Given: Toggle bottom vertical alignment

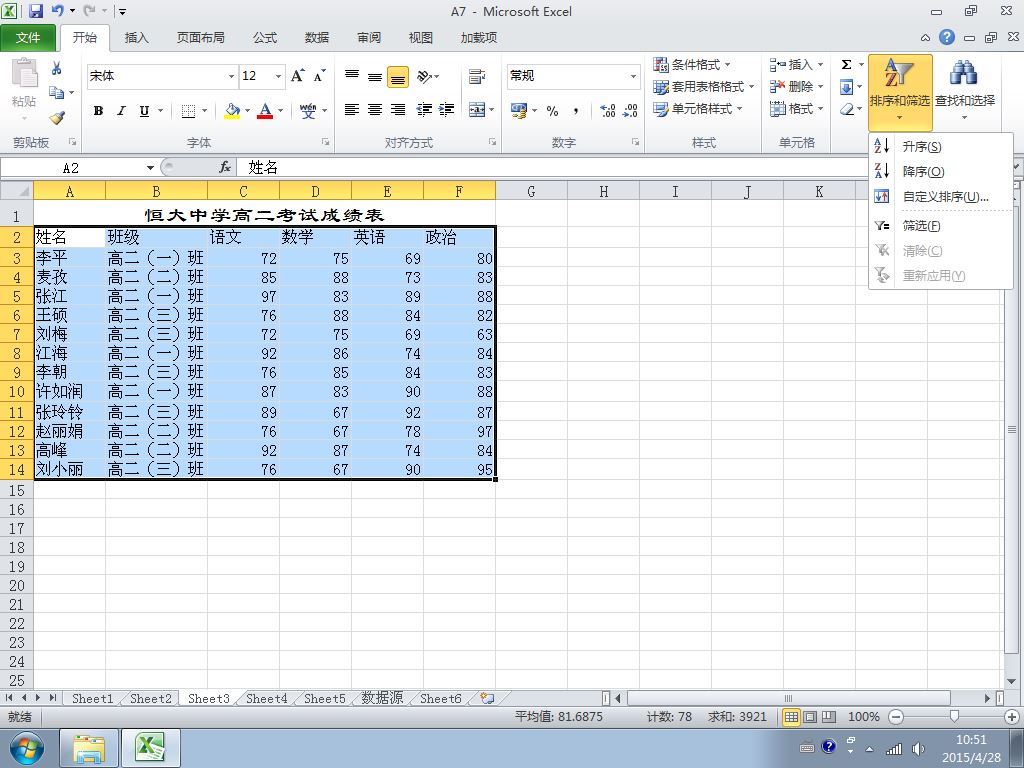Looking at the screenshot, I should [398, 76].
